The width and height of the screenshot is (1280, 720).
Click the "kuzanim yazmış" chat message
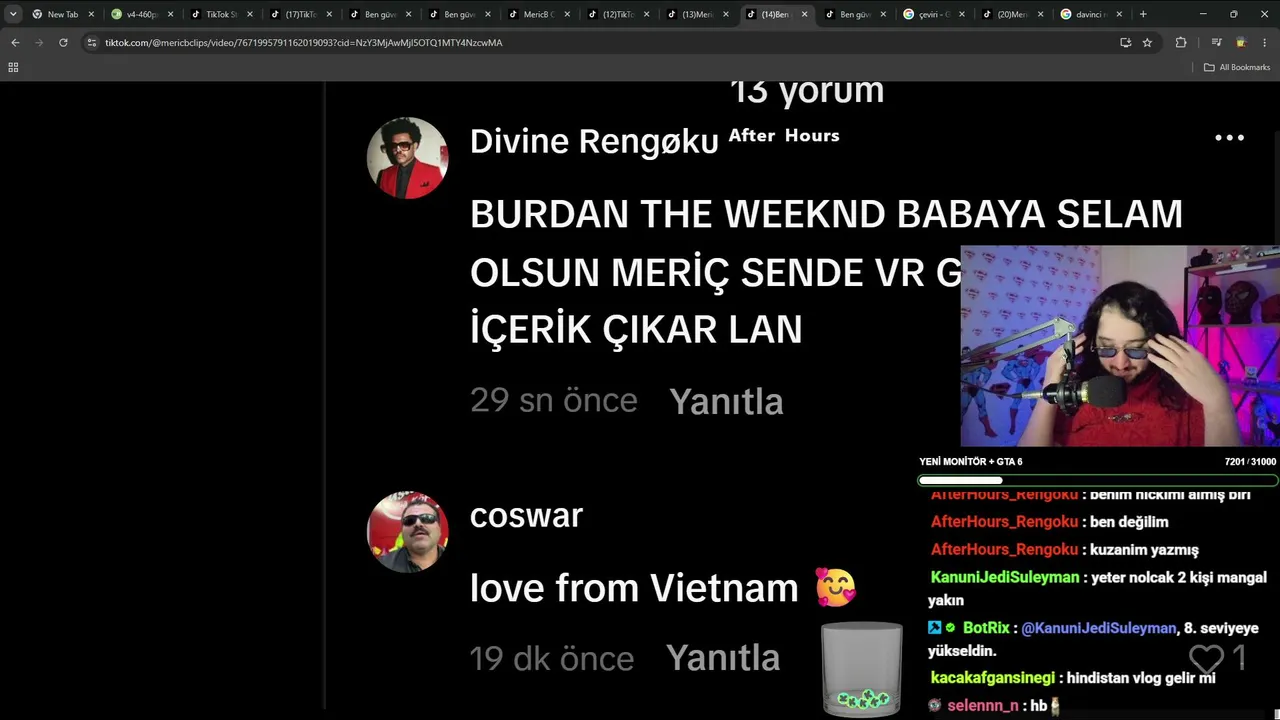(x=1144, y=550)
